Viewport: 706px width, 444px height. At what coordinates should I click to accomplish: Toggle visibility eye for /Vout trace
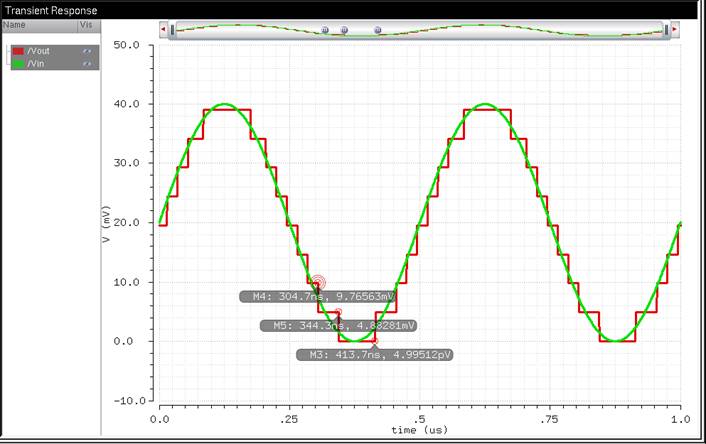coord(87,51)
